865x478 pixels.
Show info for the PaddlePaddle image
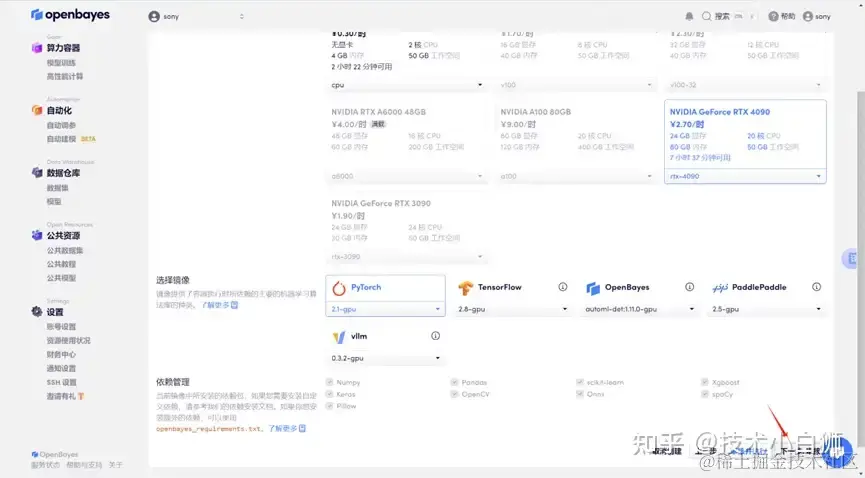pos(816,287)
